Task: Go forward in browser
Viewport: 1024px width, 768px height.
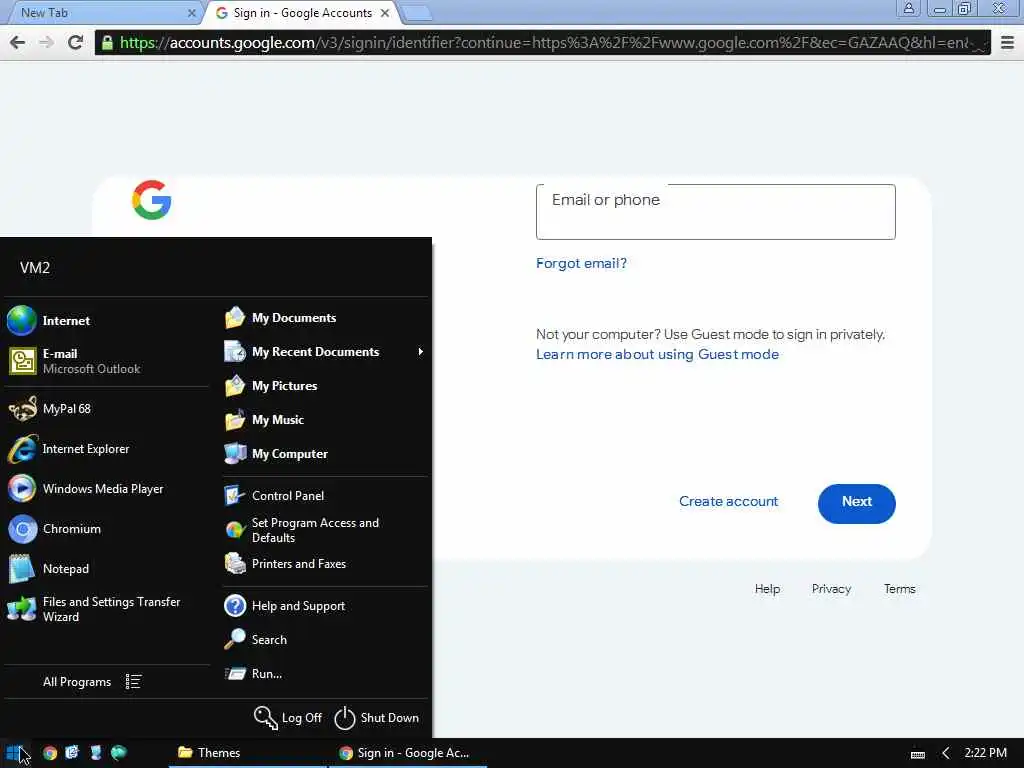Action: (x=46, y=42)
